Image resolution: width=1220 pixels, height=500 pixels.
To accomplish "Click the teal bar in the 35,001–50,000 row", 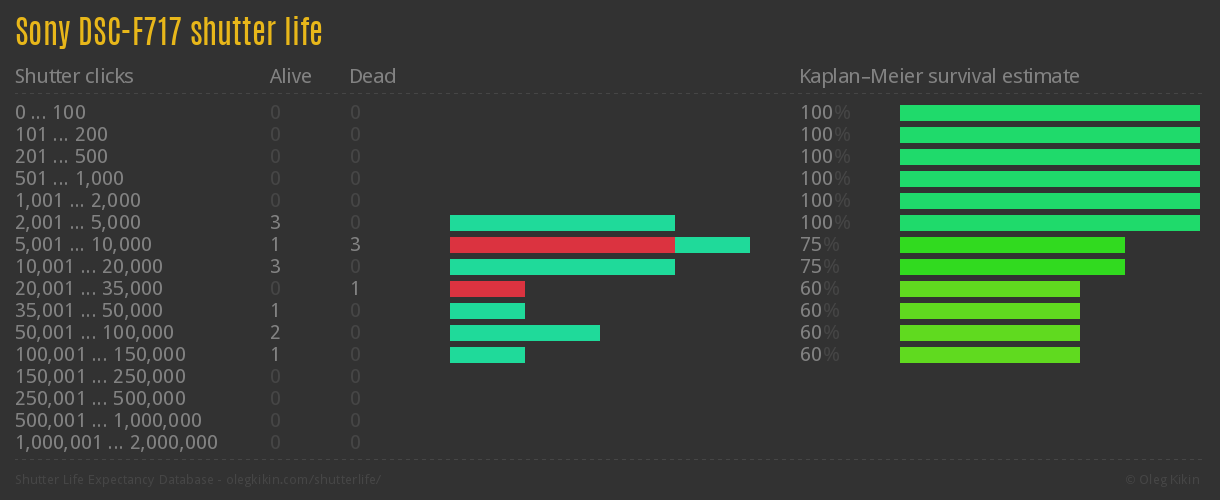I will click(487, 311).
